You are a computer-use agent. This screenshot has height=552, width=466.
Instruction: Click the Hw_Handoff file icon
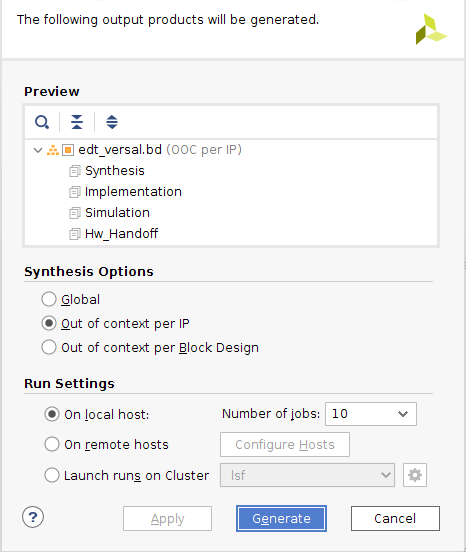click(74, 234)
